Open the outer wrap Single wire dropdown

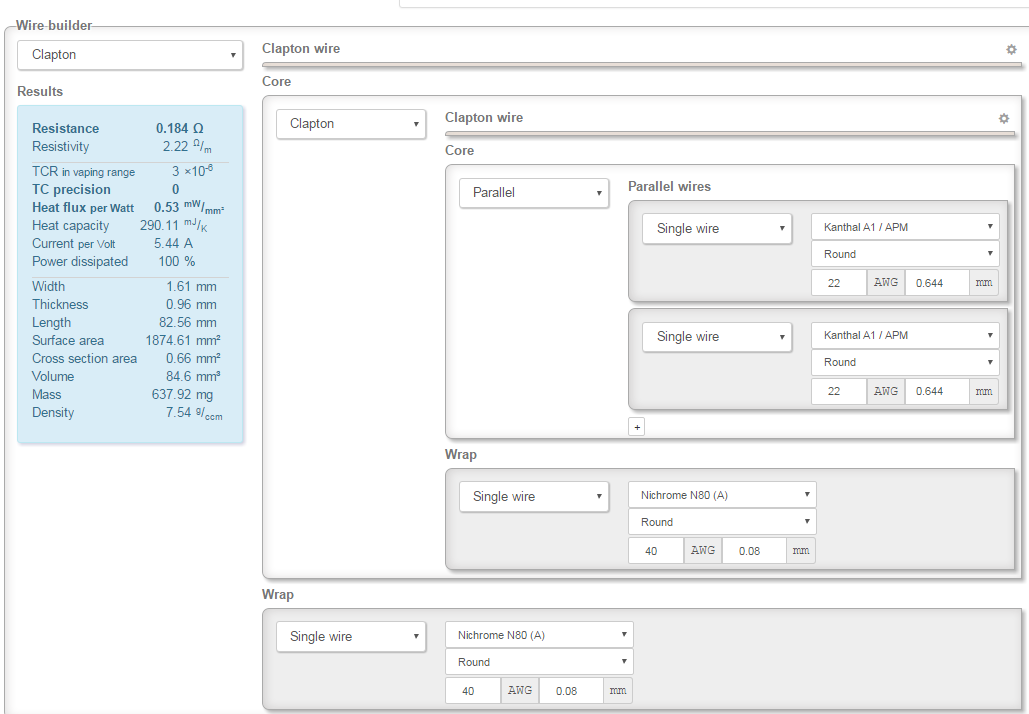(351, 637)
